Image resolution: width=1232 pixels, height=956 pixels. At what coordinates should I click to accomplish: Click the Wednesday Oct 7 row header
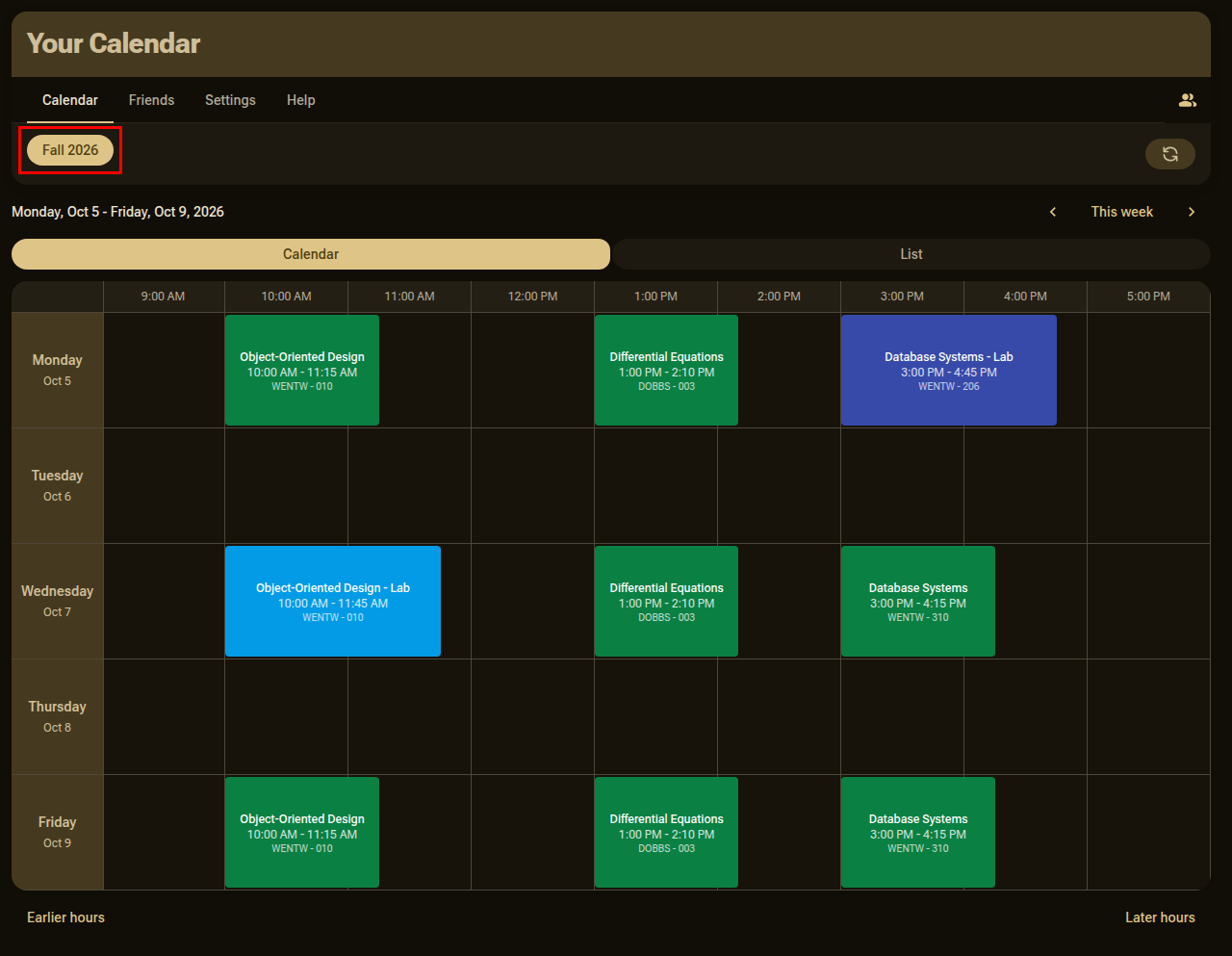[58, 601]
